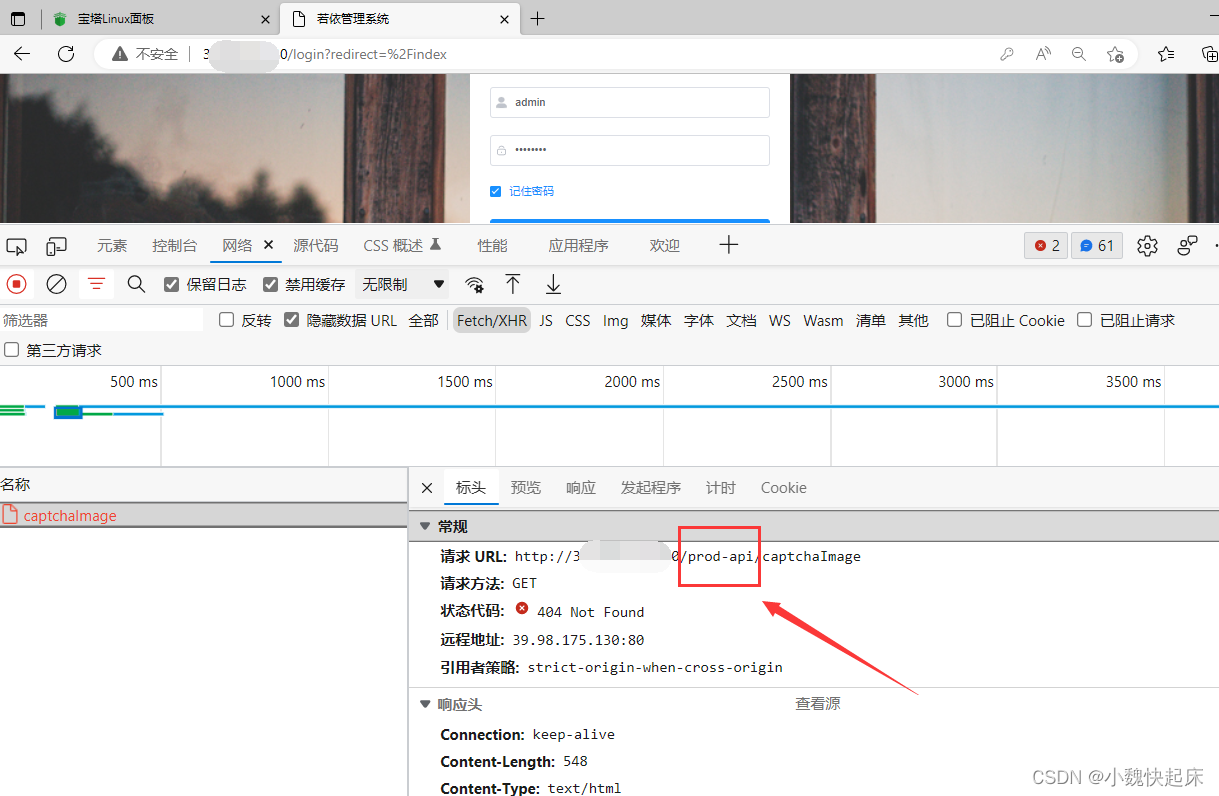Uncheck 记住密码 on the login form
Image resolution: width=1219 pixels, height=796 pixels.
495,191
